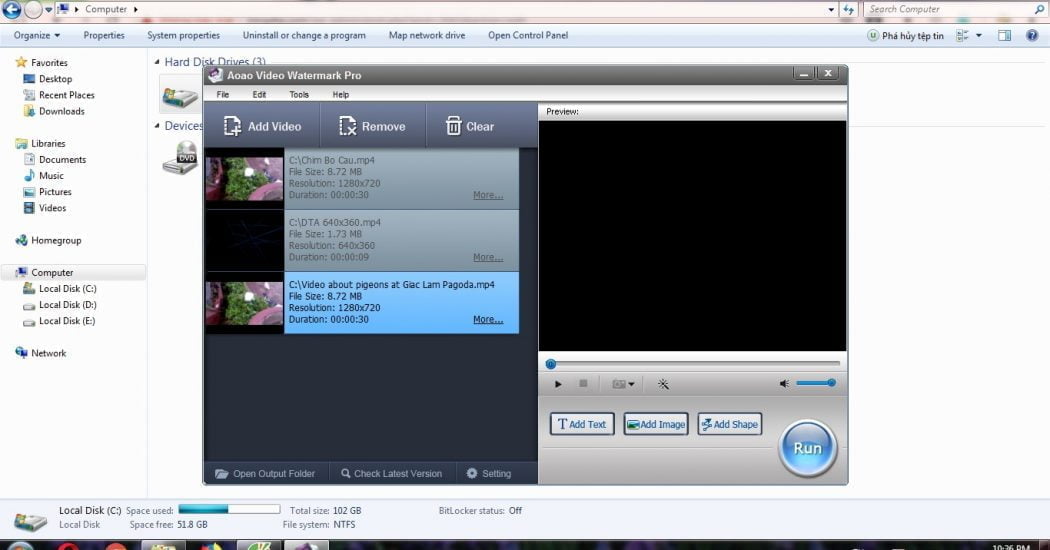Click the Explorer back arrow
Screen dimensions: 1050x550
[11, 9]
